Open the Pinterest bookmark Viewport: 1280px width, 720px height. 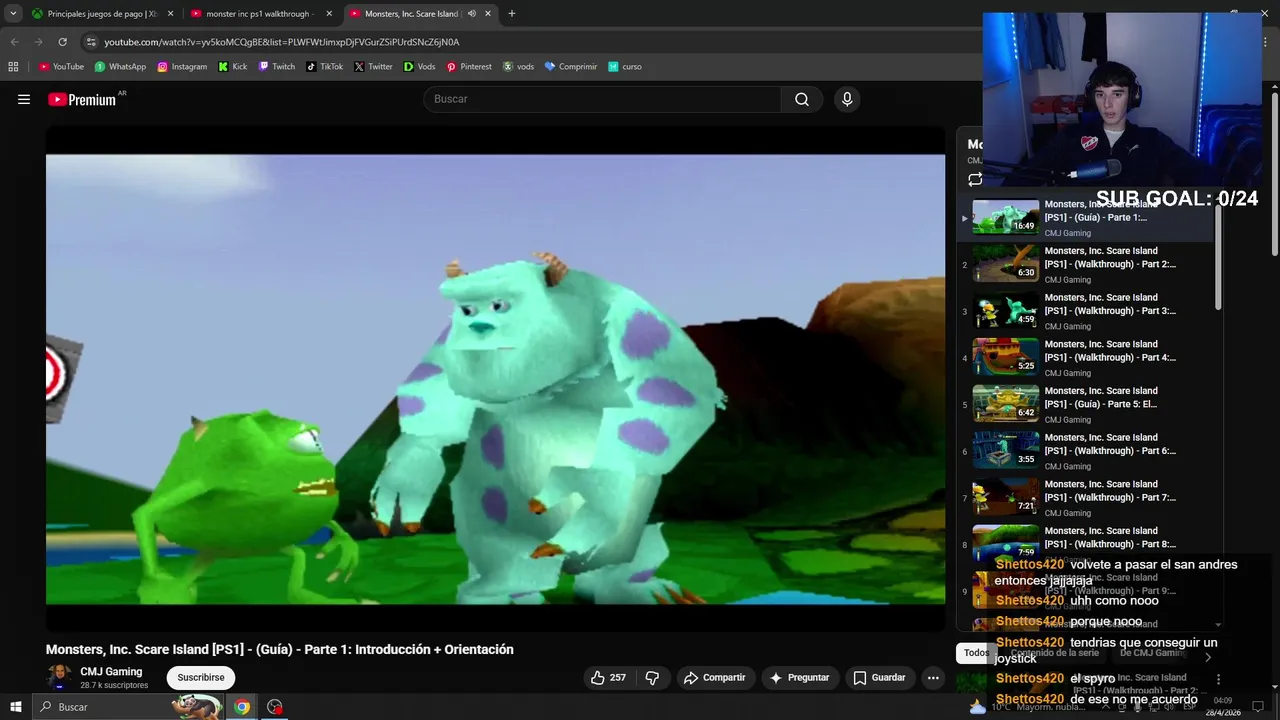(x=469, y=66)
